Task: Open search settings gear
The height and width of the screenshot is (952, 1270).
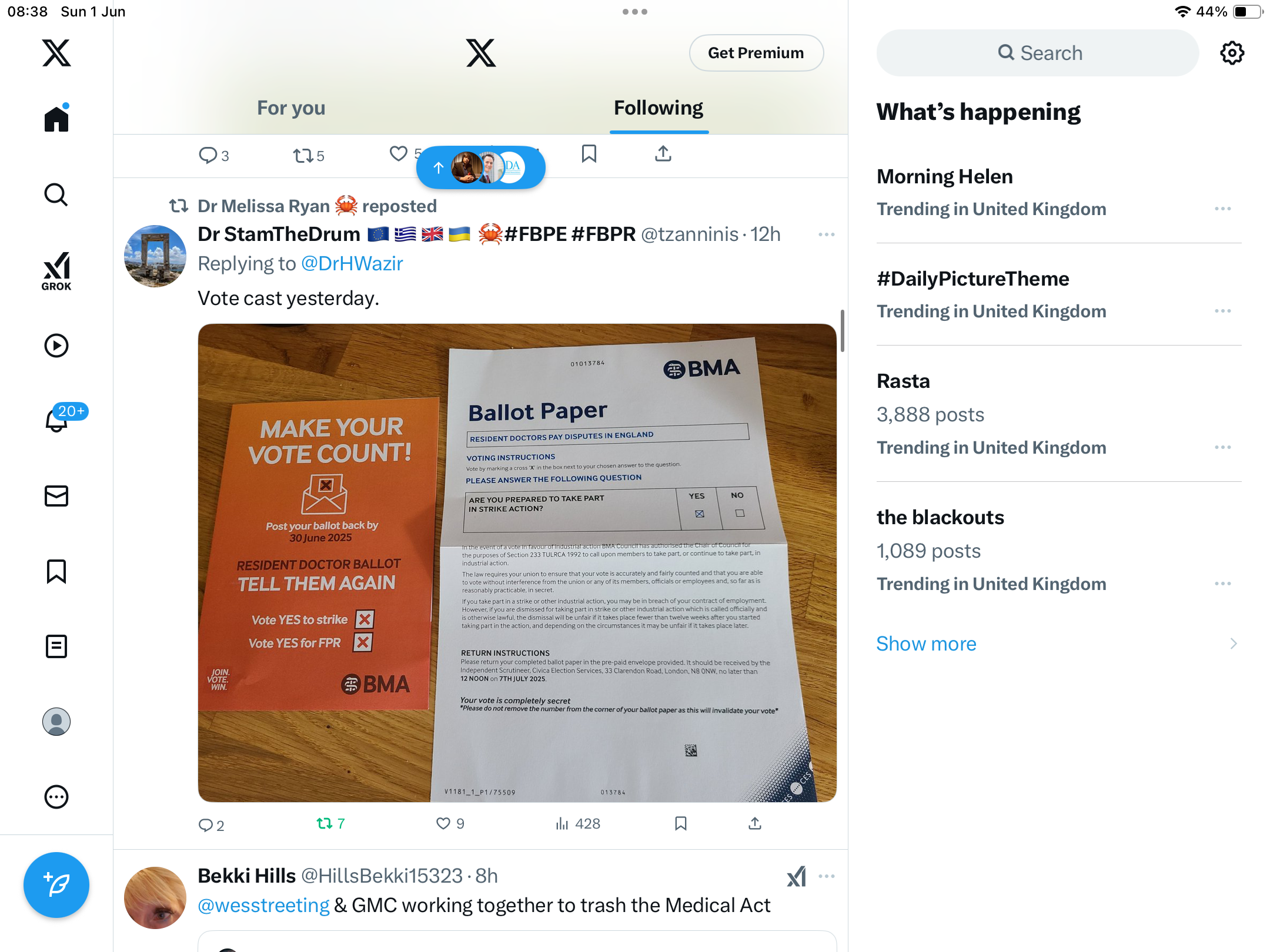Action: coord(1232,53)
